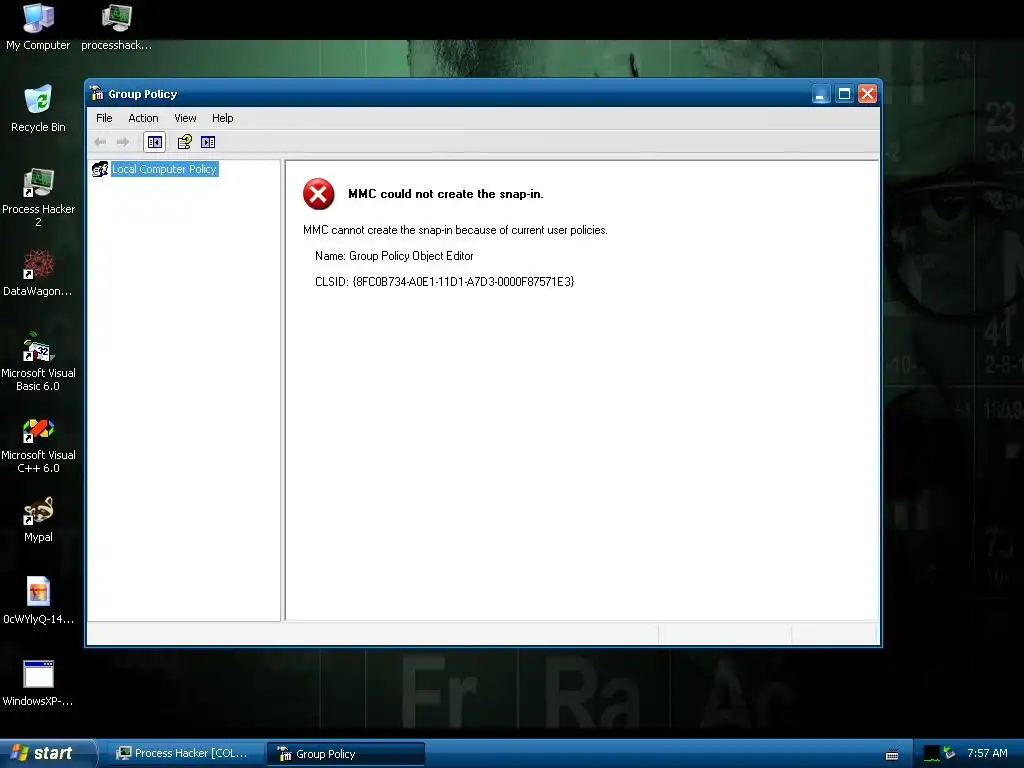Click the Group Policy title bar icon
This screenshot has height=768, width=1024.
[97, 93]
